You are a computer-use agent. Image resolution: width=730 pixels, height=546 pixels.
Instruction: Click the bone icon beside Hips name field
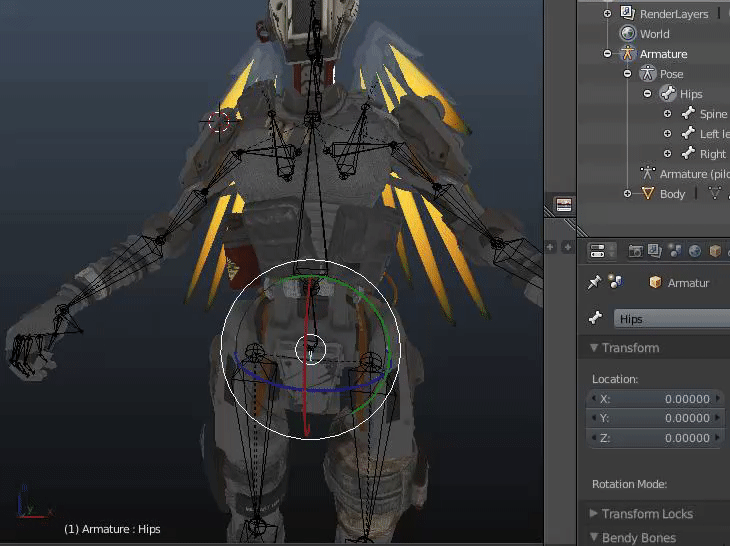click(595, 319)
